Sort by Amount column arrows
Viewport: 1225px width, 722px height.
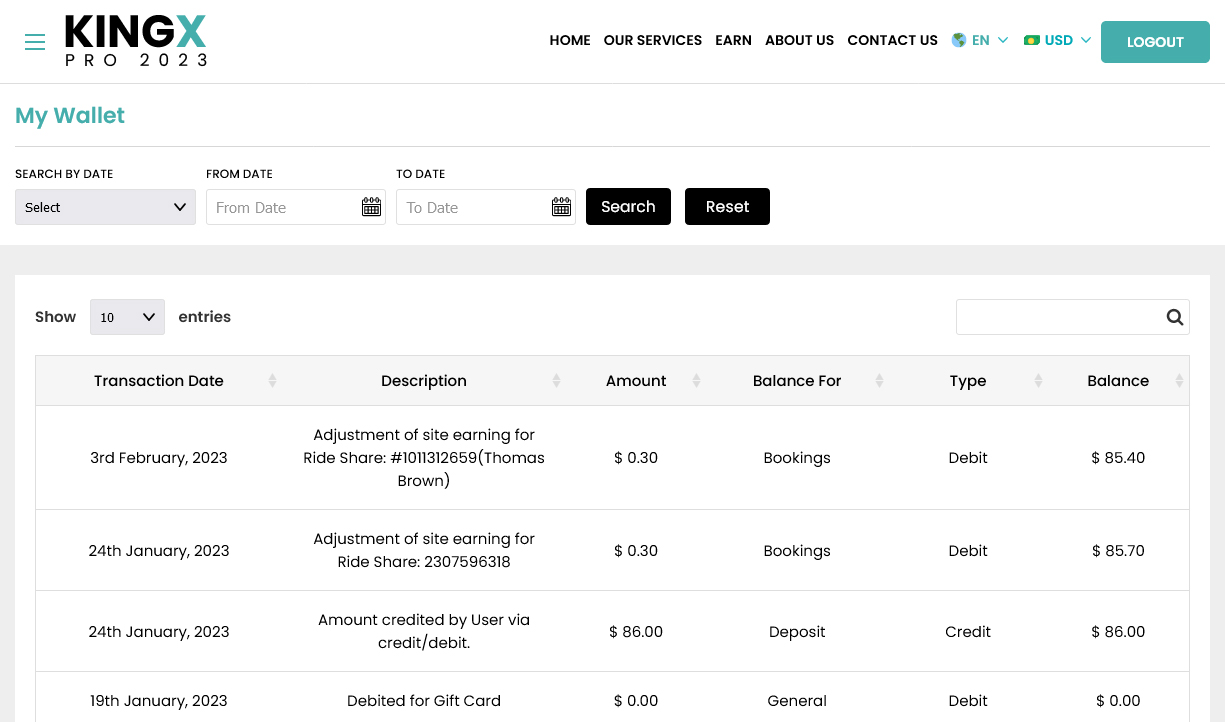click(x=696, y=381)
